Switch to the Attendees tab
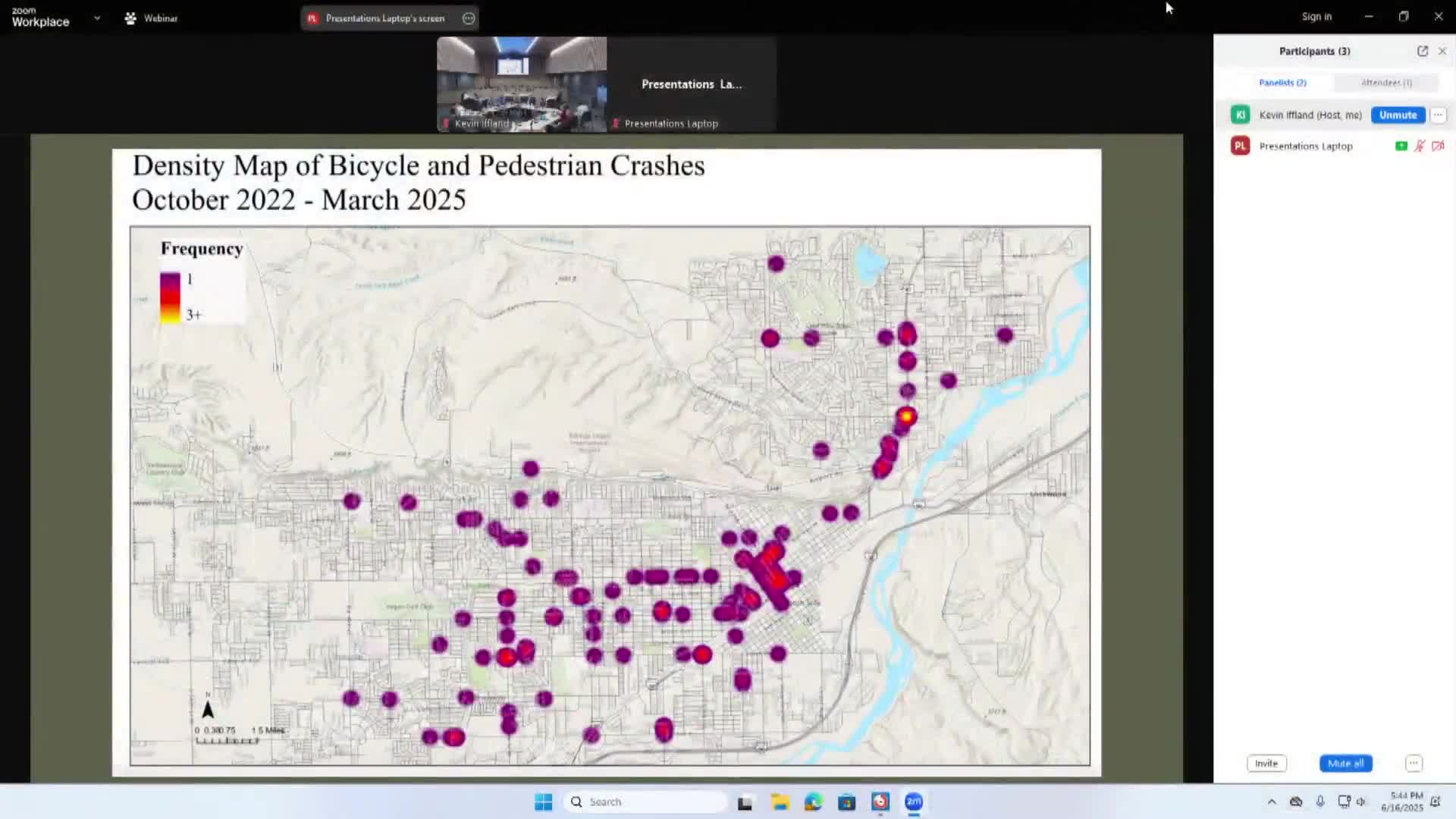This screenshot has height=819, width=1456. 1385,83
